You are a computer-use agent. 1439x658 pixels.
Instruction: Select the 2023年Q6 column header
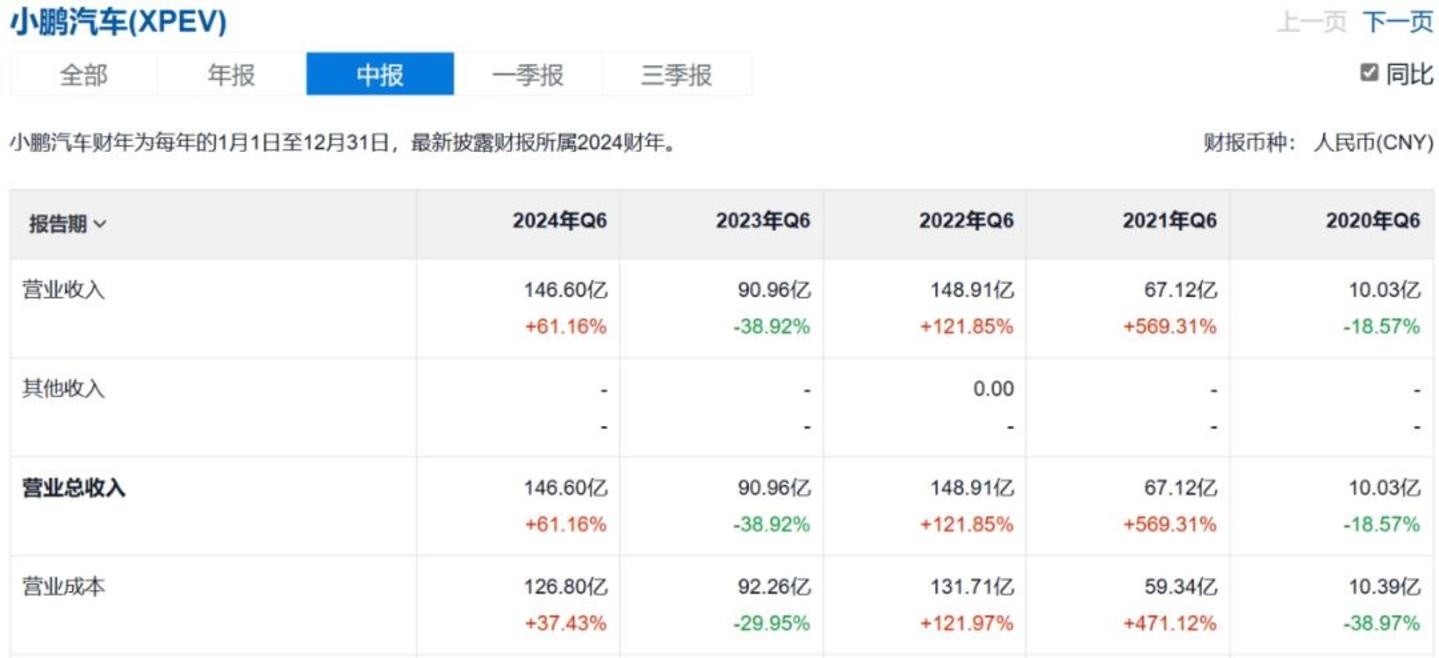763,222
